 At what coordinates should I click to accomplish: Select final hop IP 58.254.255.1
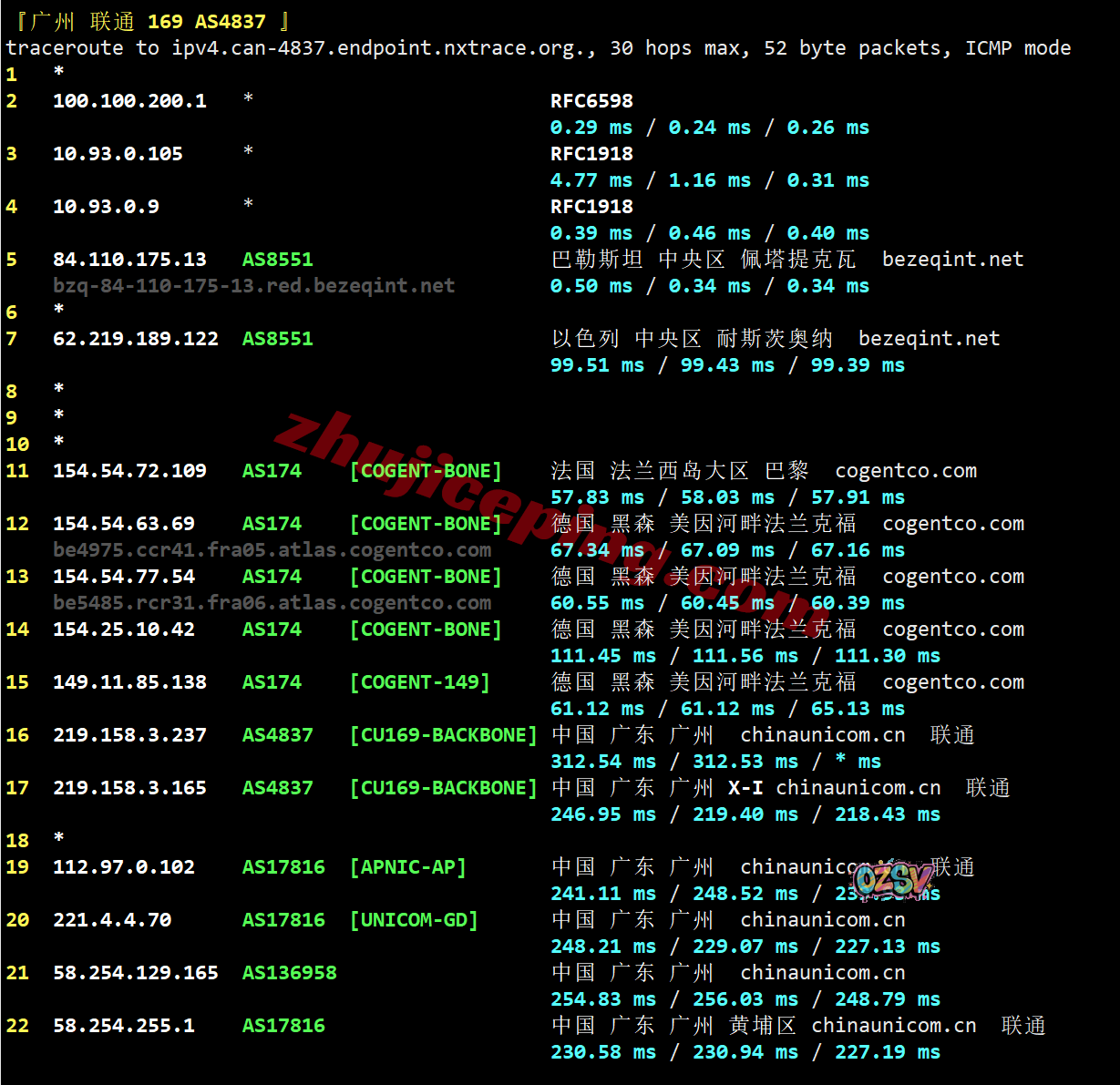tap(123, 1026)
